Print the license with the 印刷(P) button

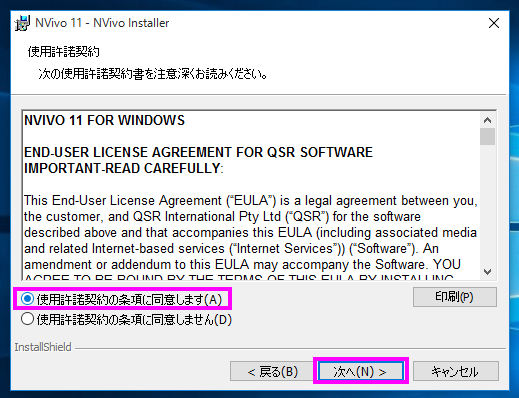coord(455,297)
